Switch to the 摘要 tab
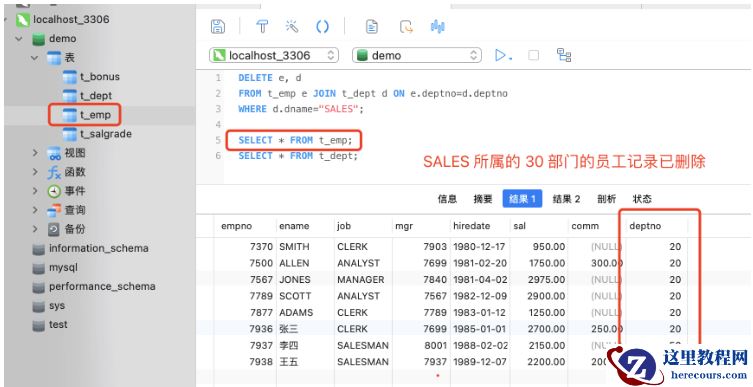 [483, 199]
